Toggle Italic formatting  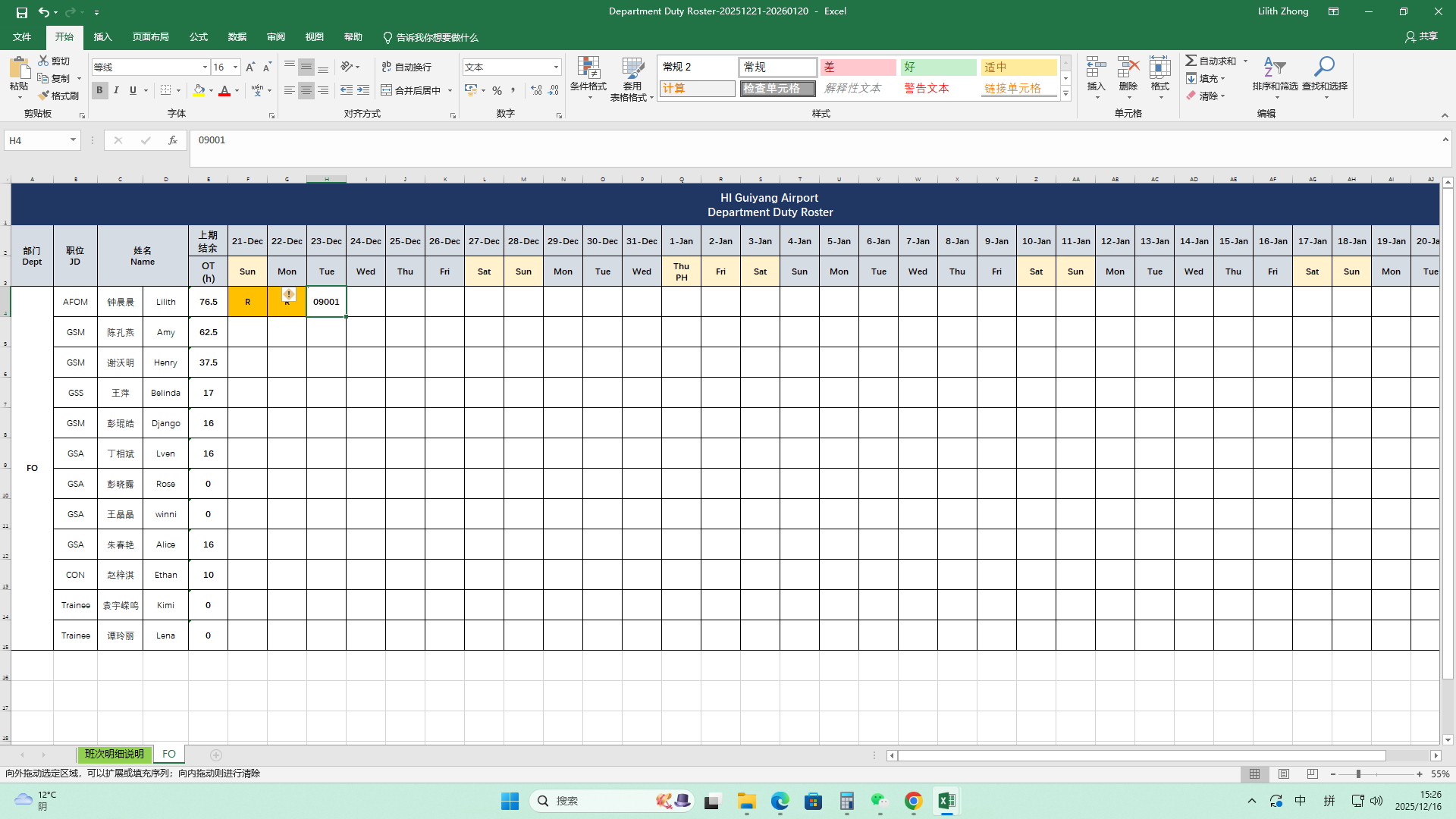(x=116, y=90)
